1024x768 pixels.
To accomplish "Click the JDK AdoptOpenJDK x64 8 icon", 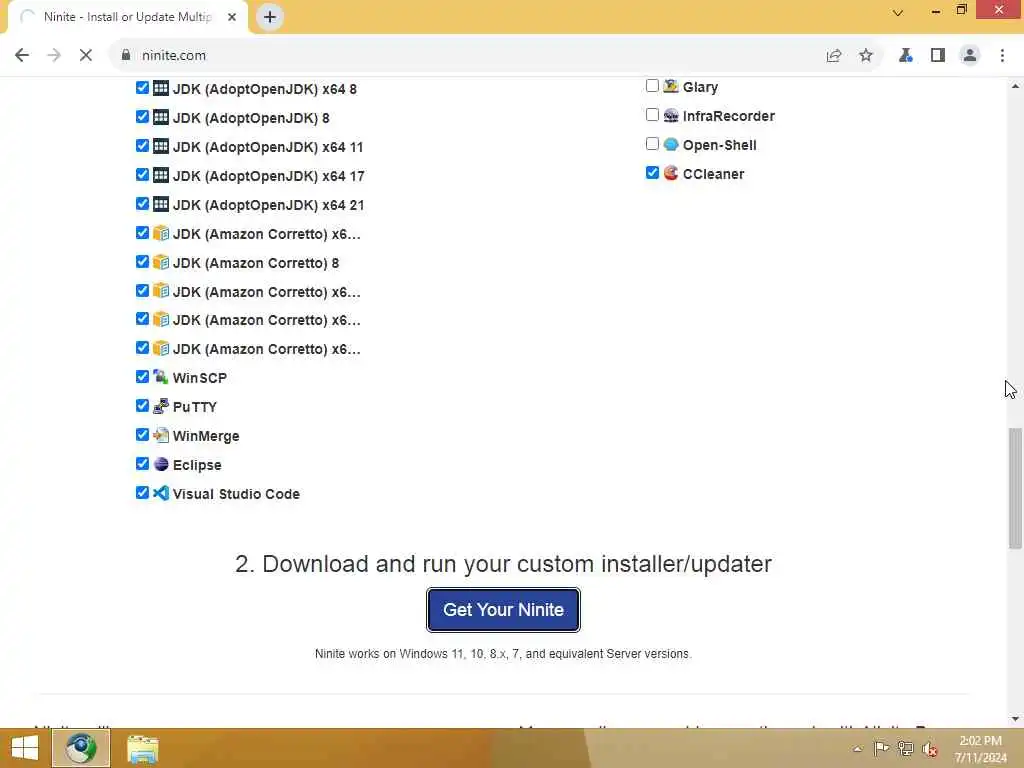I will [161, 88].
